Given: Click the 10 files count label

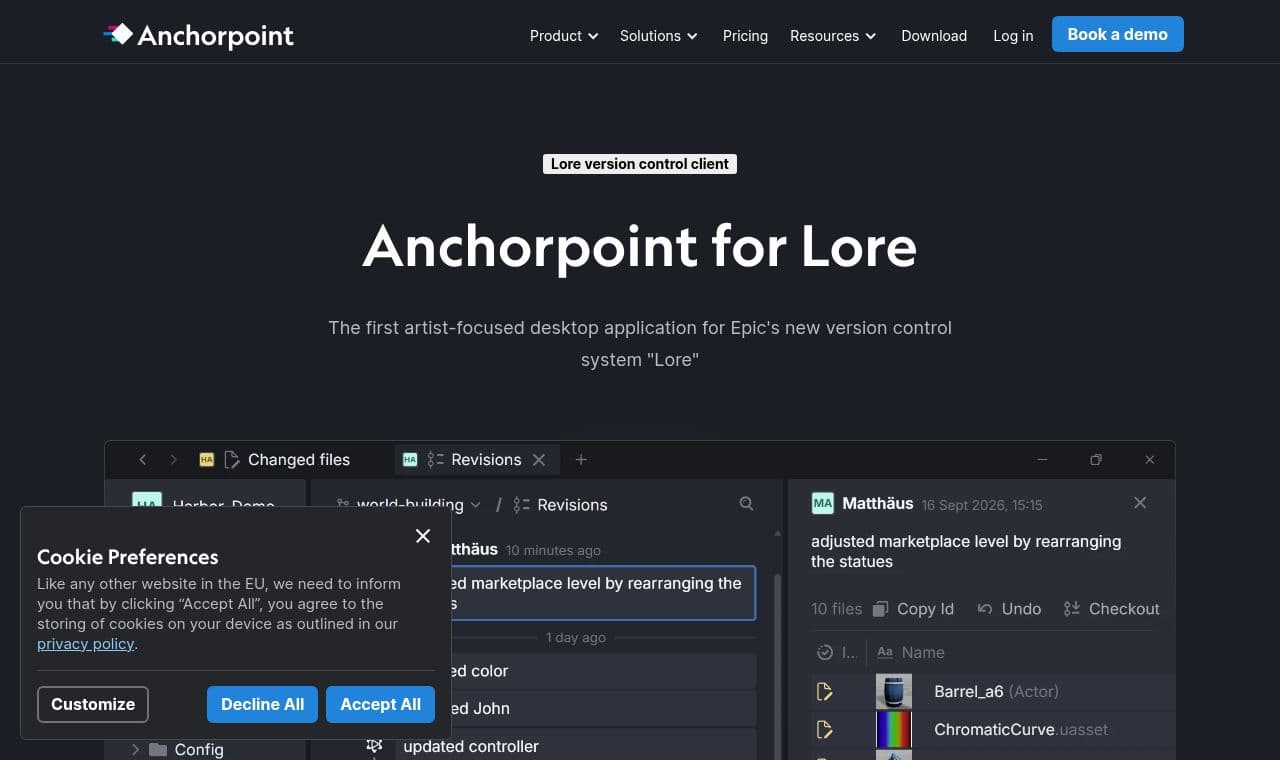Looking at the screenshot, I should point(836,609).
